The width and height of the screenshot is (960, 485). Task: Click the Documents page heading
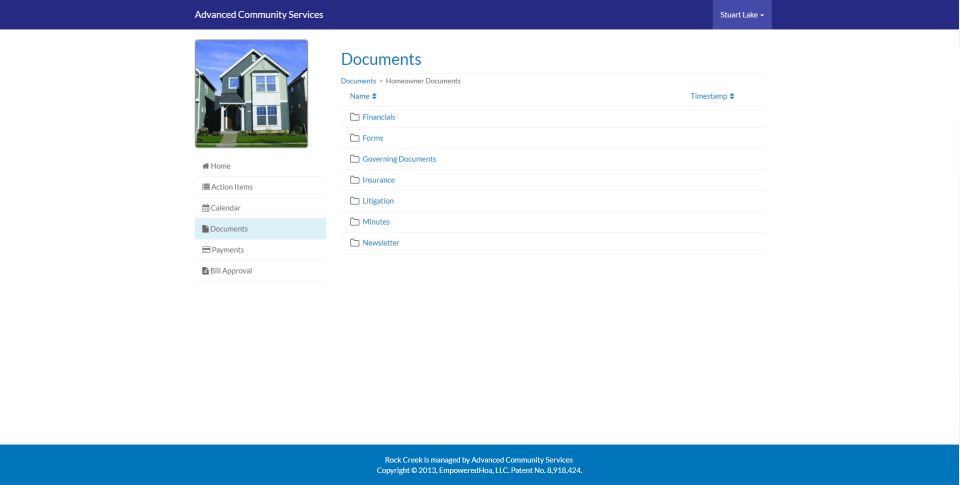tap(381, 59)
